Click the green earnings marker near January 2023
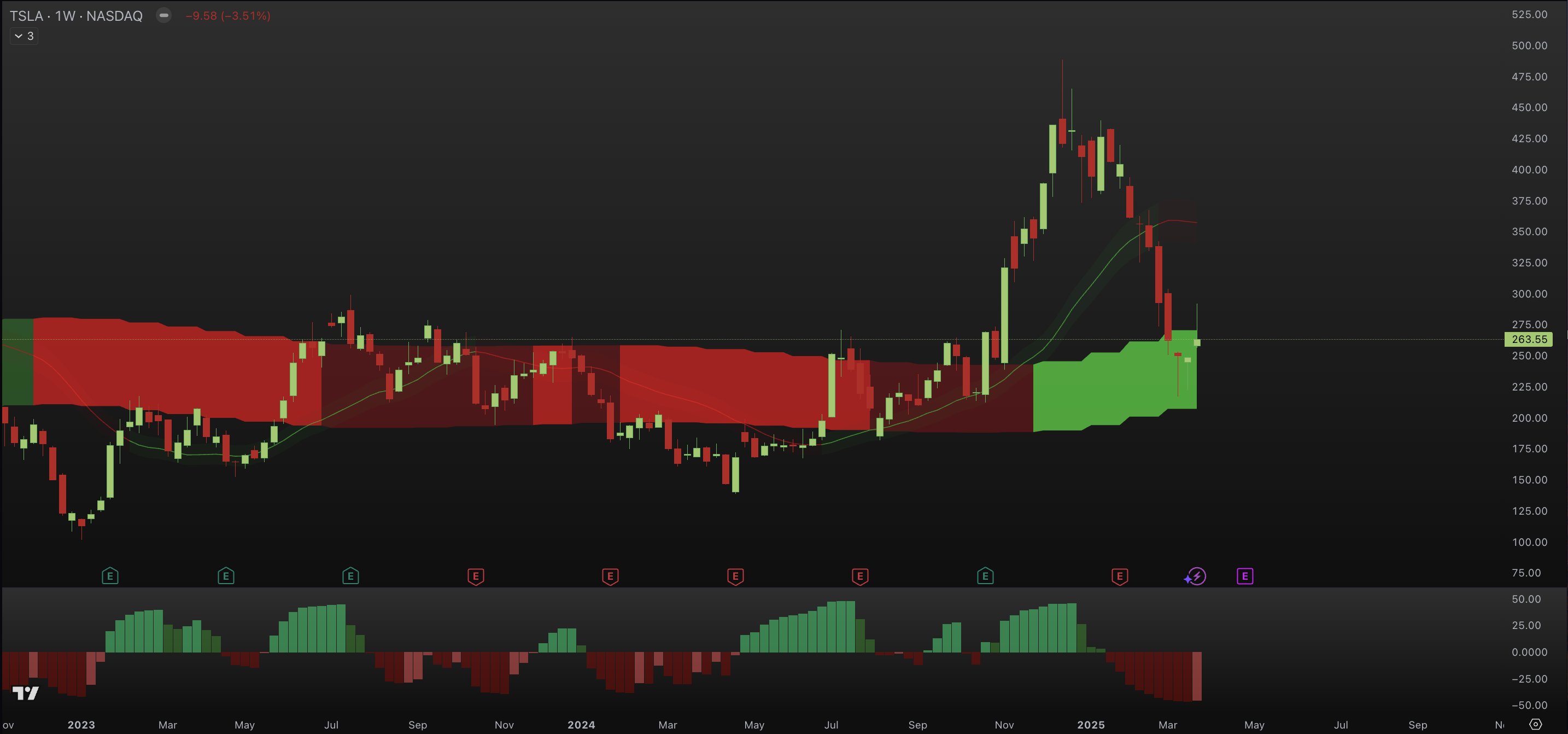The image size is (1568, 734). [109, 575]
